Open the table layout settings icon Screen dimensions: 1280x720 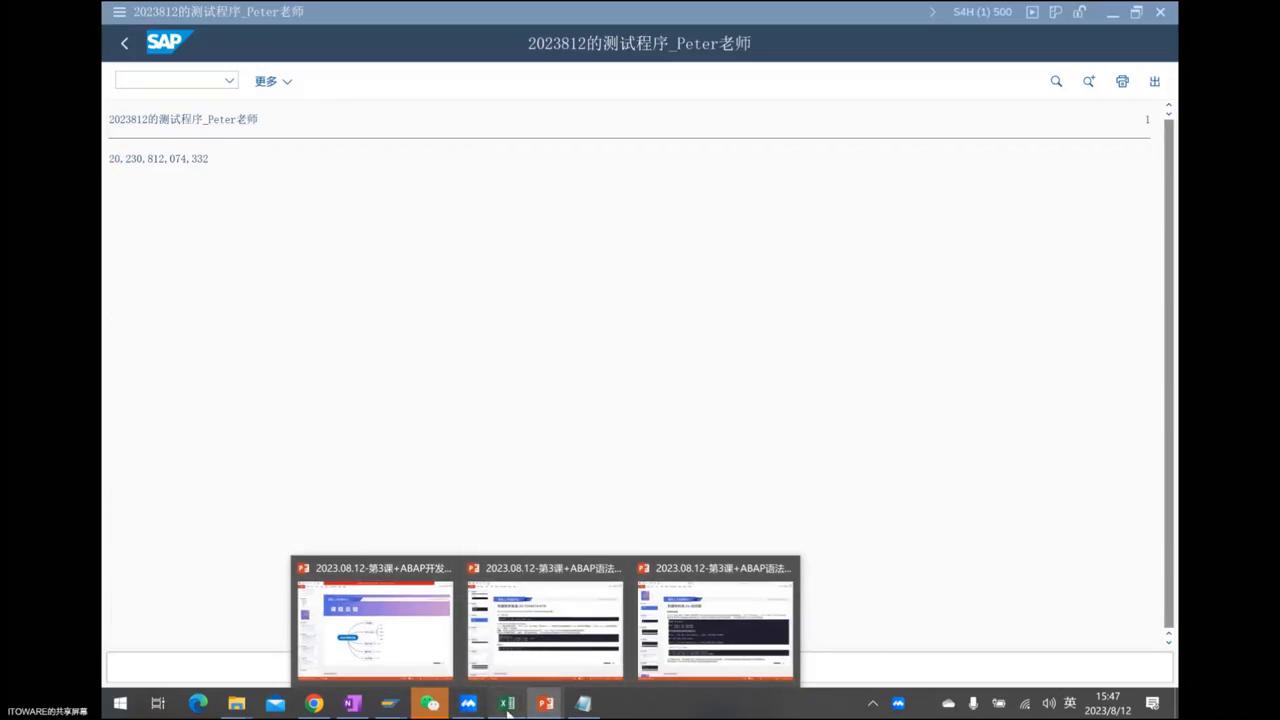tap(1154, 81)
